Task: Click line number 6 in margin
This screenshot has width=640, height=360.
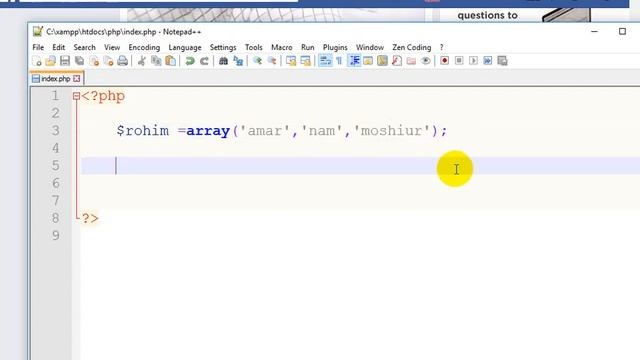Action: tap(56, 183)
